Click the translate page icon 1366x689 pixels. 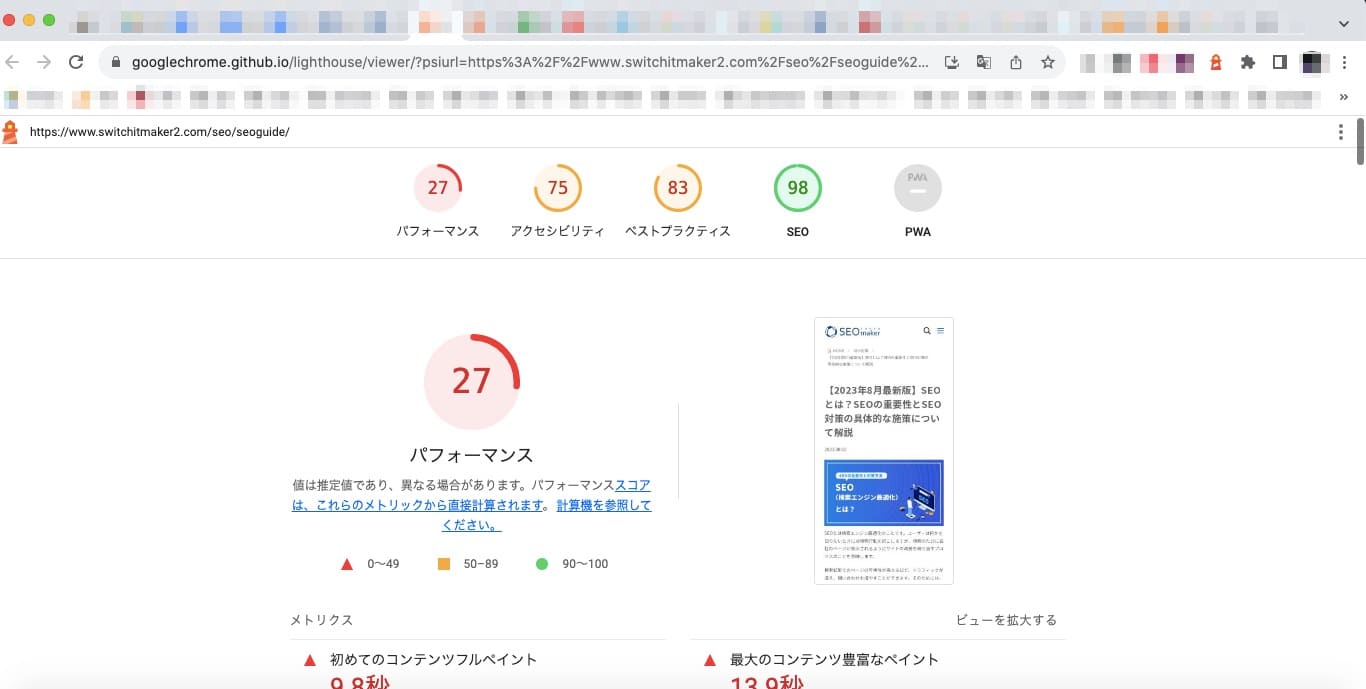[983, 62]
